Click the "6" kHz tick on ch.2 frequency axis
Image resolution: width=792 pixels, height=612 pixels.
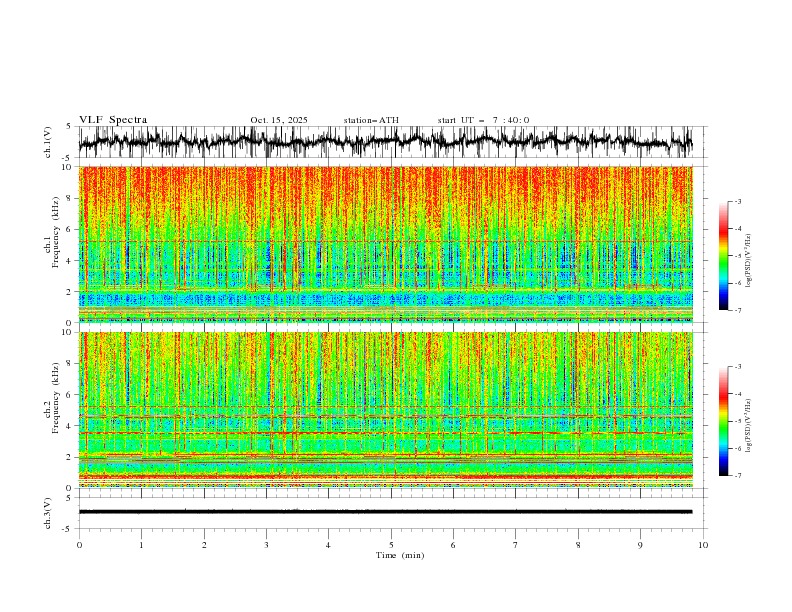(70, 394)
